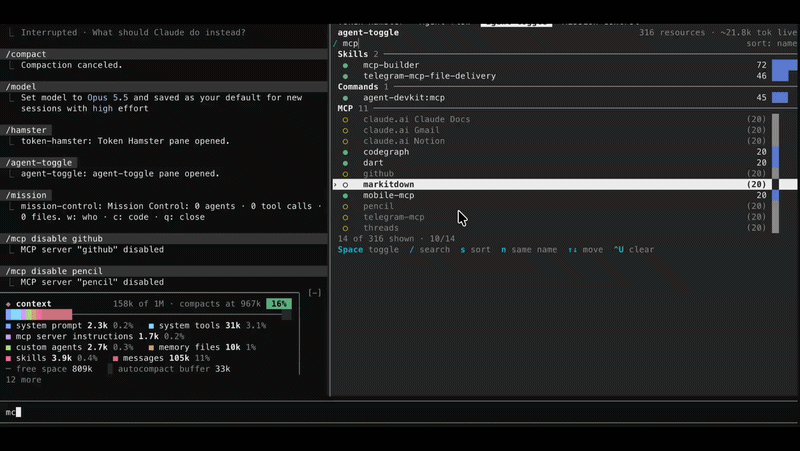Click the 's sort' shortcut hint
The width and height of the screenshot is (800, 451).
[x=475, y=249]
